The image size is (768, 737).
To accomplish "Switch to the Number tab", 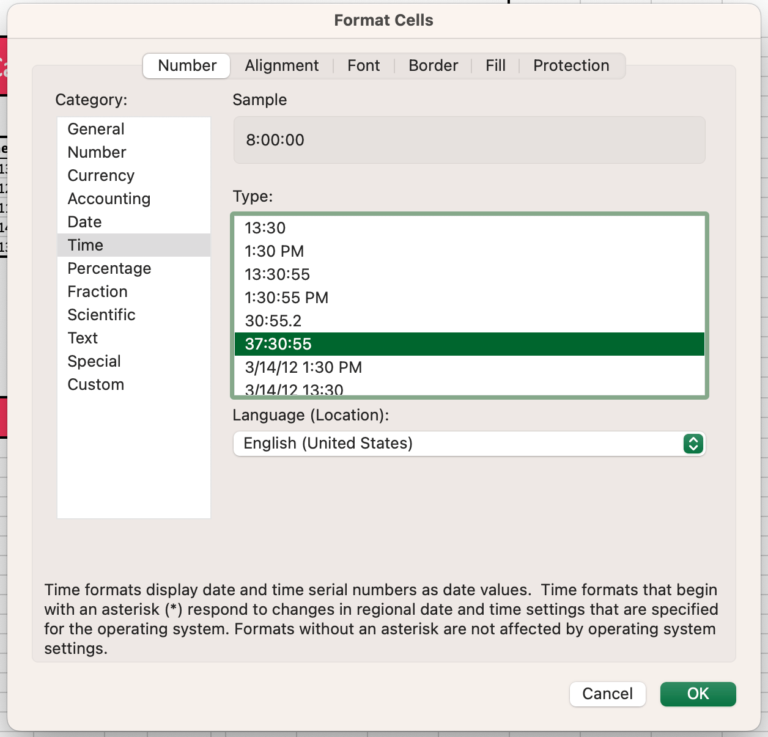I will point(187,66).
